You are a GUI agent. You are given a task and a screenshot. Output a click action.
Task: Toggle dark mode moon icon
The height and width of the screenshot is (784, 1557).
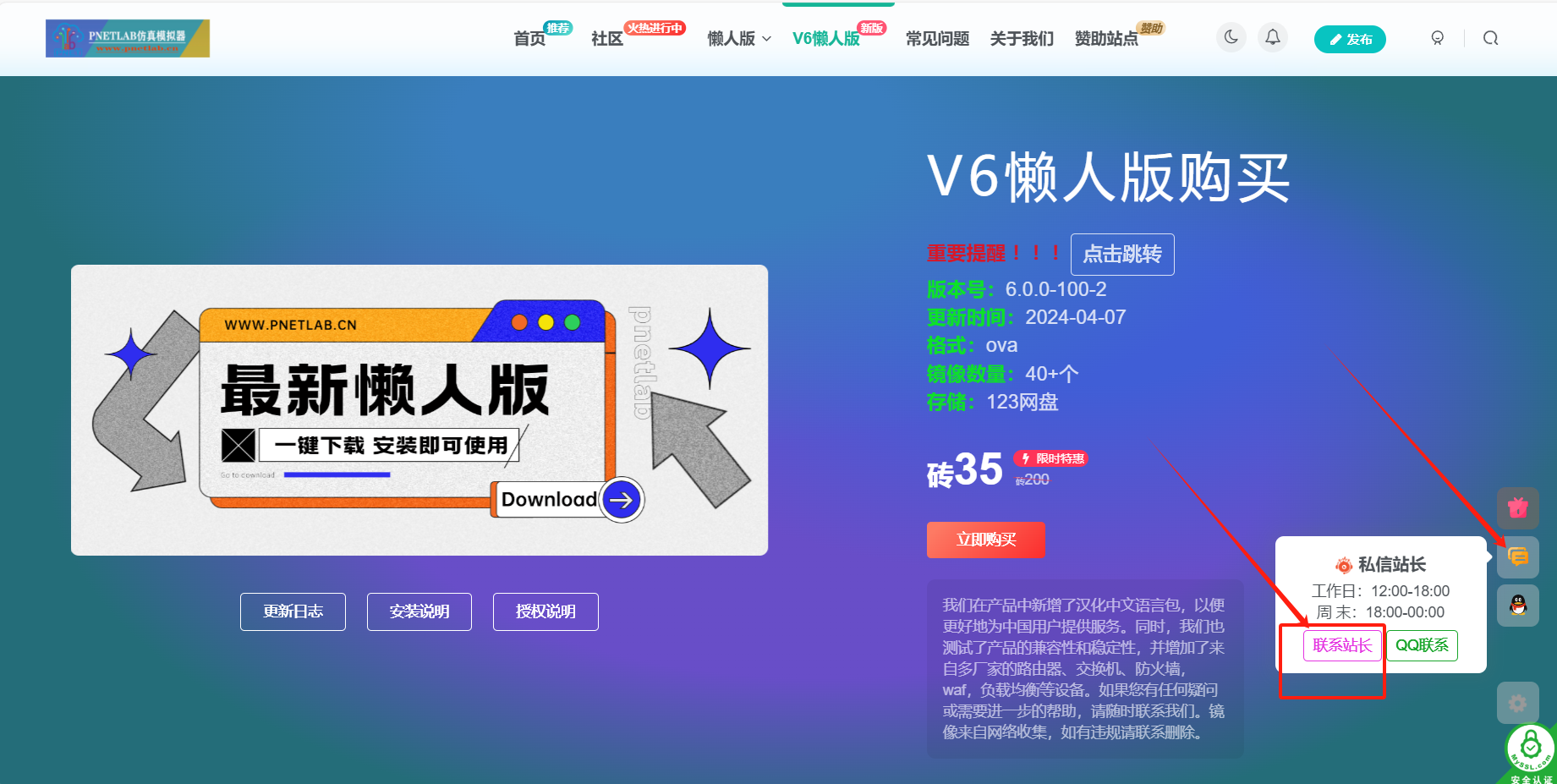tap(1231, 37)
